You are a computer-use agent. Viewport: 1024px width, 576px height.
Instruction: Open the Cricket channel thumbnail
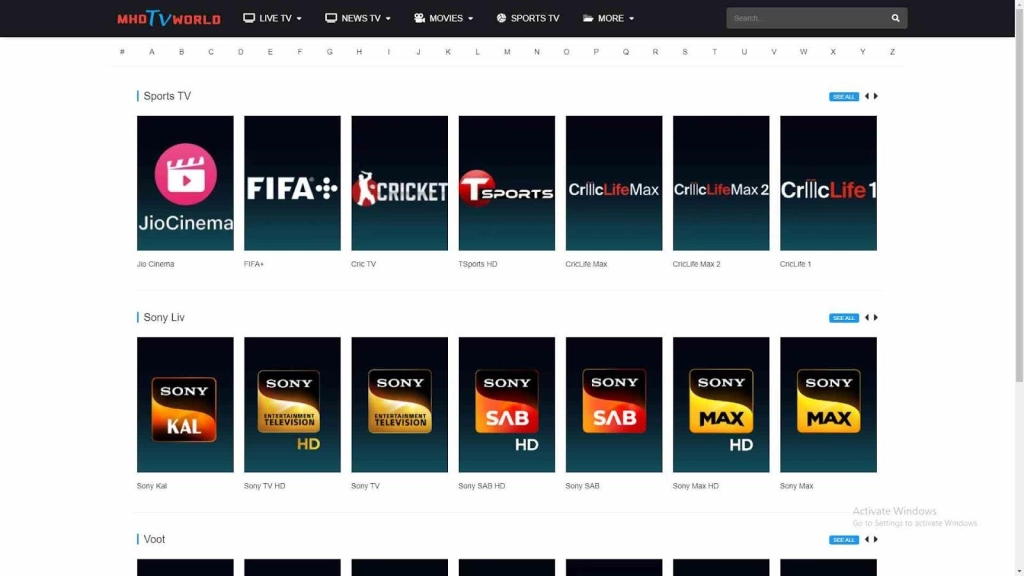pos(399,183)
